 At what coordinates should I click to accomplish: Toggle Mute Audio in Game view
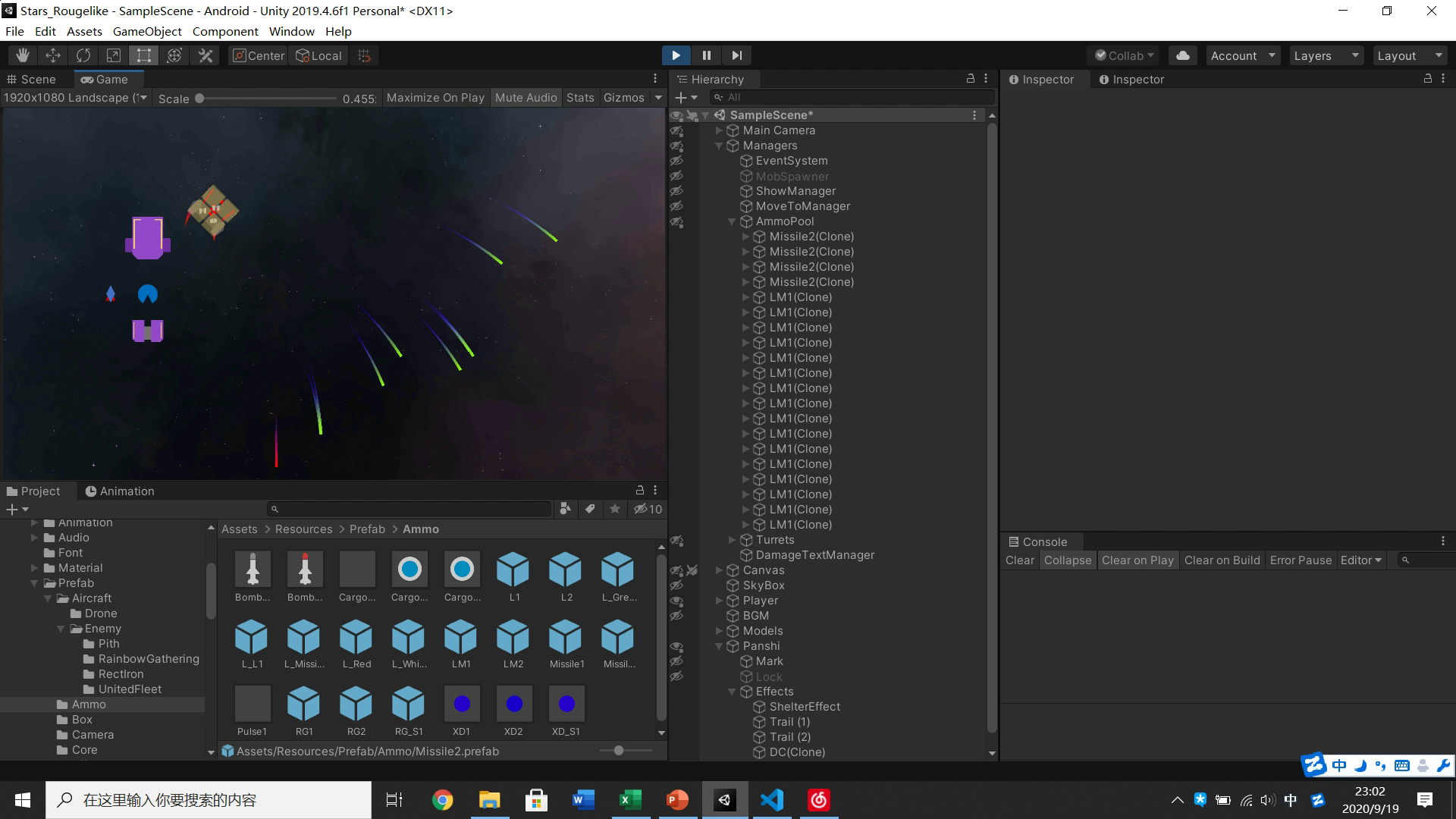coord(526,98)
